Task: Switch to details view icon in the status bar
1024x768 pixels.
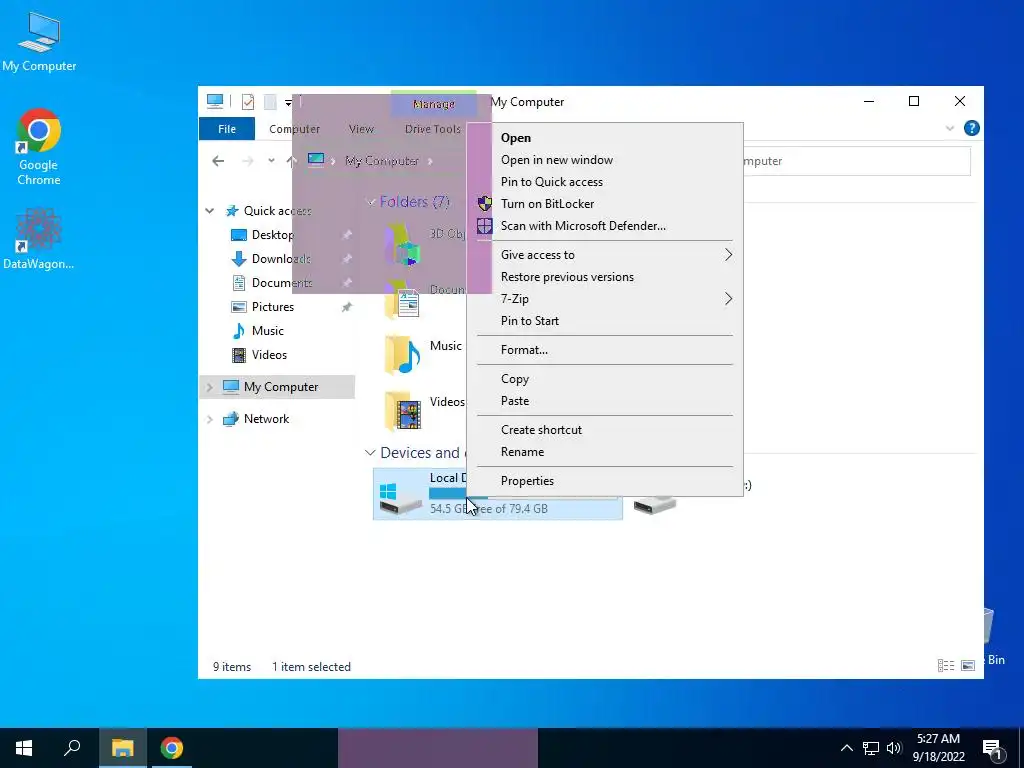Action: pos(946,665)
